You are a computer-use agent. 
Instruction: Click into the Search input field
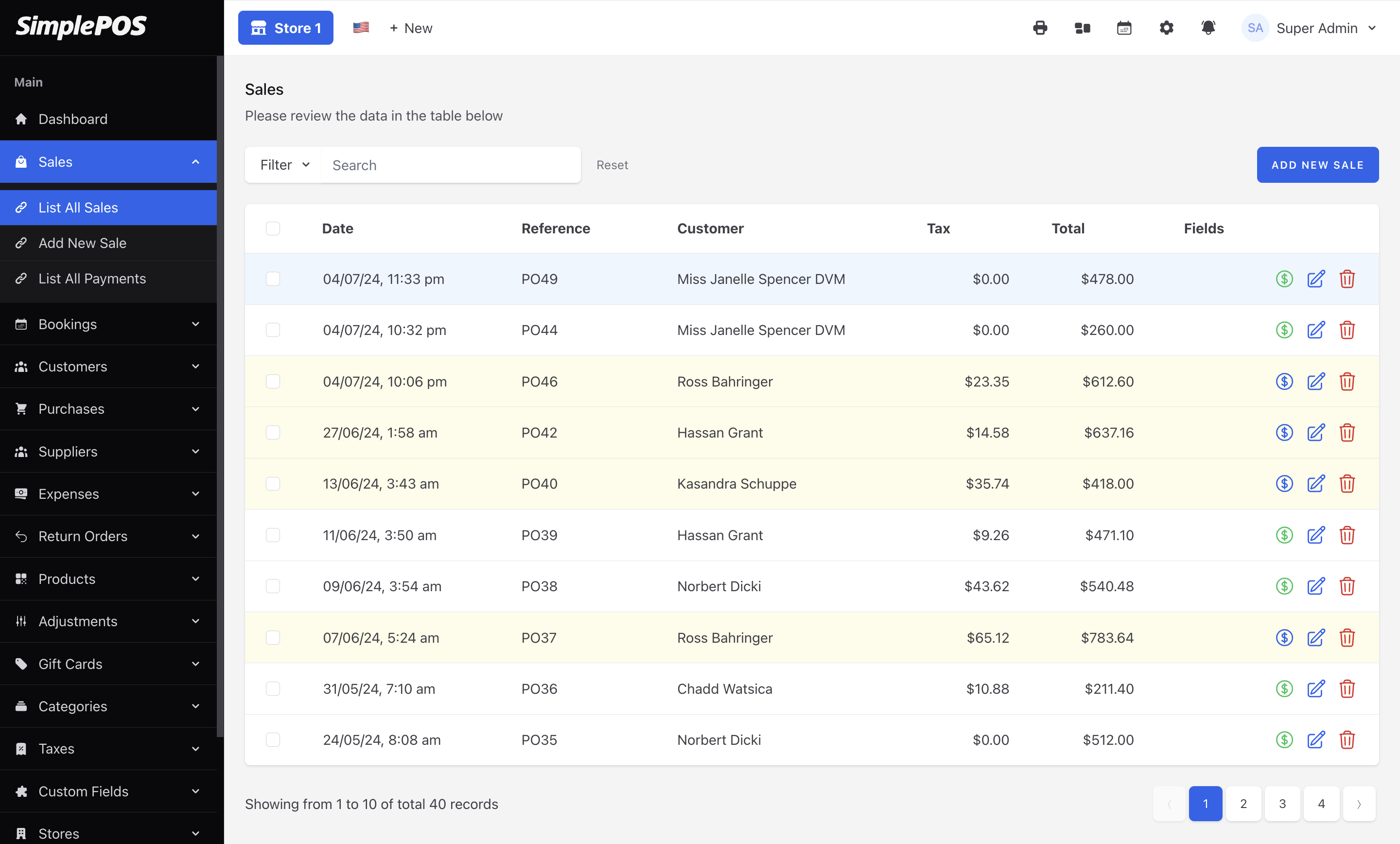pyautogui.click(x=451, y=165)
